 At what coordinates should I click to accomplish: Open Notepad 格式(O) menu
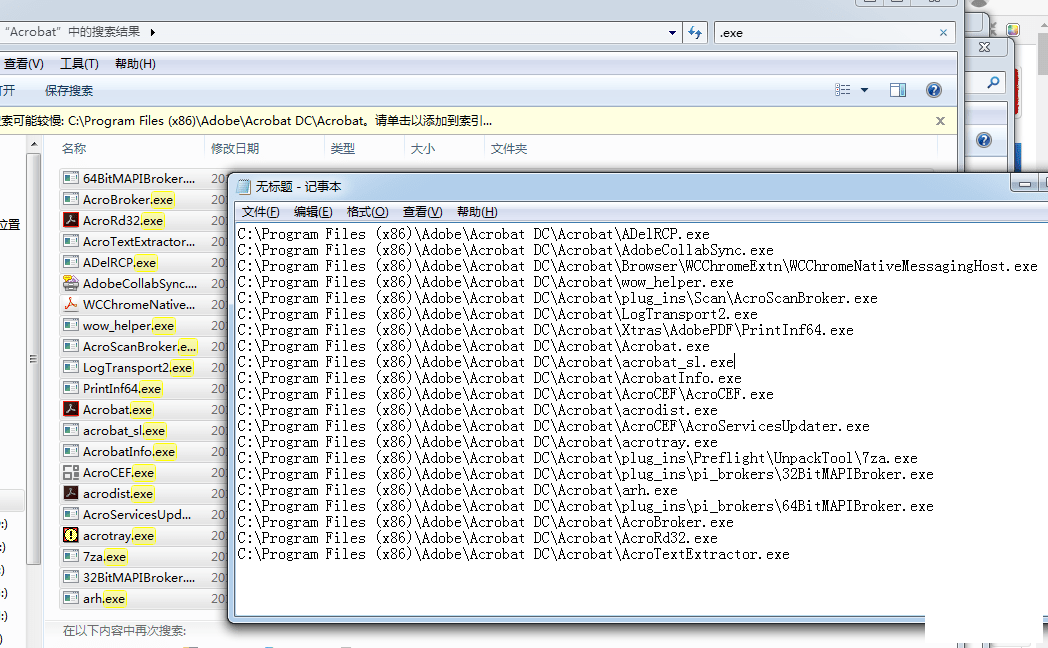pyautogui.click(x=368, y=212)
